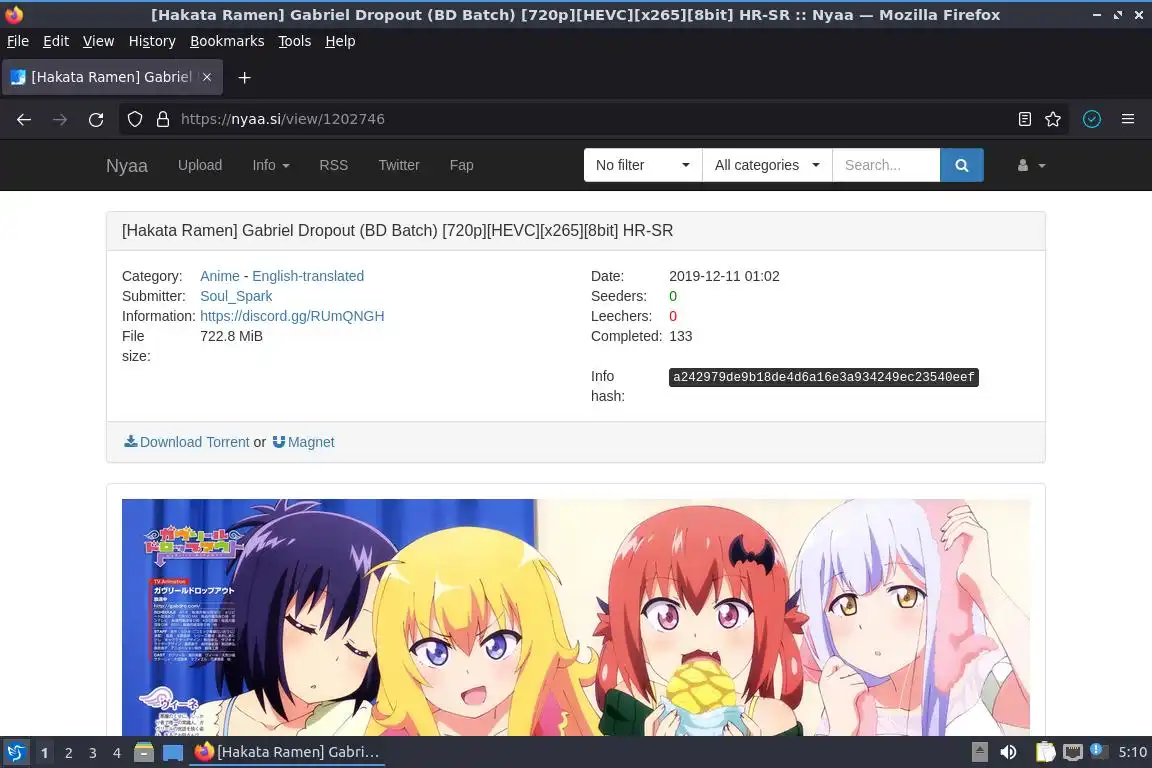Switch to workspace 4
The image size is (1152, 768).
(x=116, y=753)
